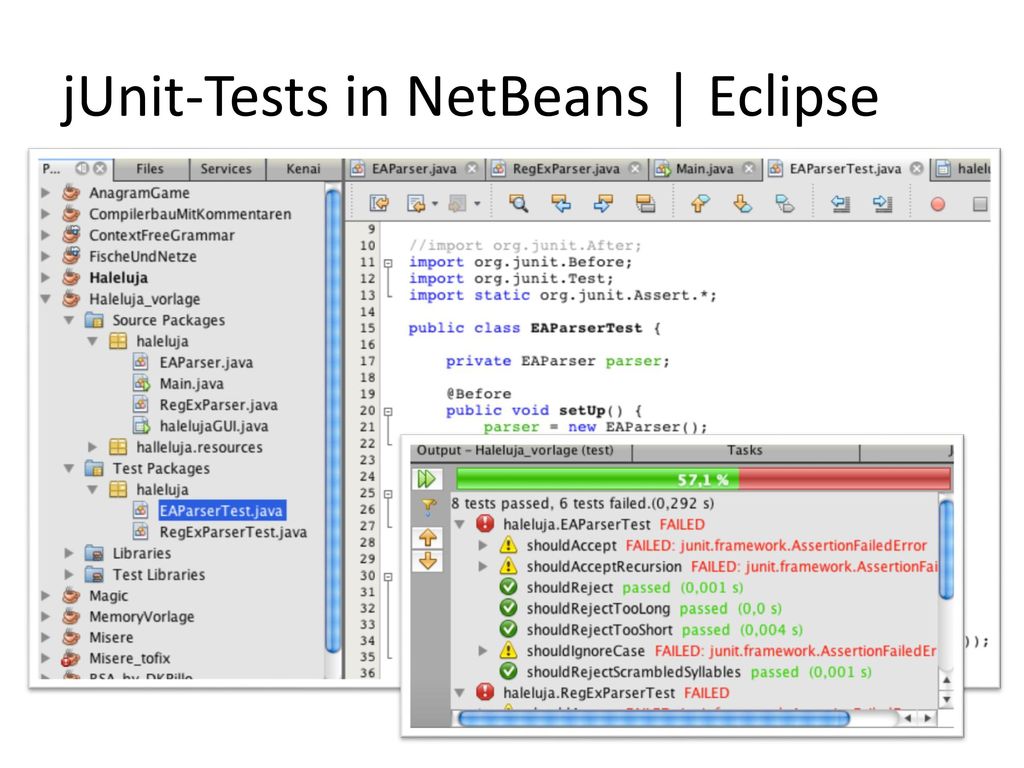The height and width of the screenshot is (768, 1024).
Task: Open the Tasks tab in the output panel
Action: tap(745, 451)
